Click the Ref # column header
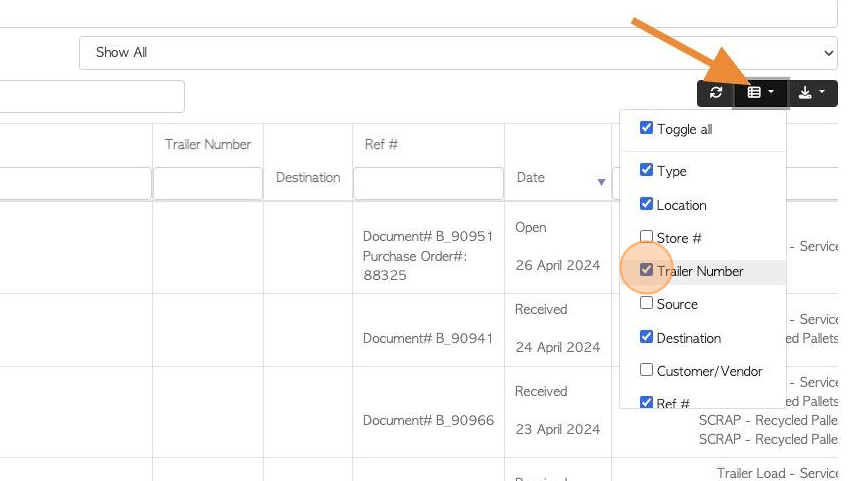This screenshot has height=481, width=860. coord(381,144)
